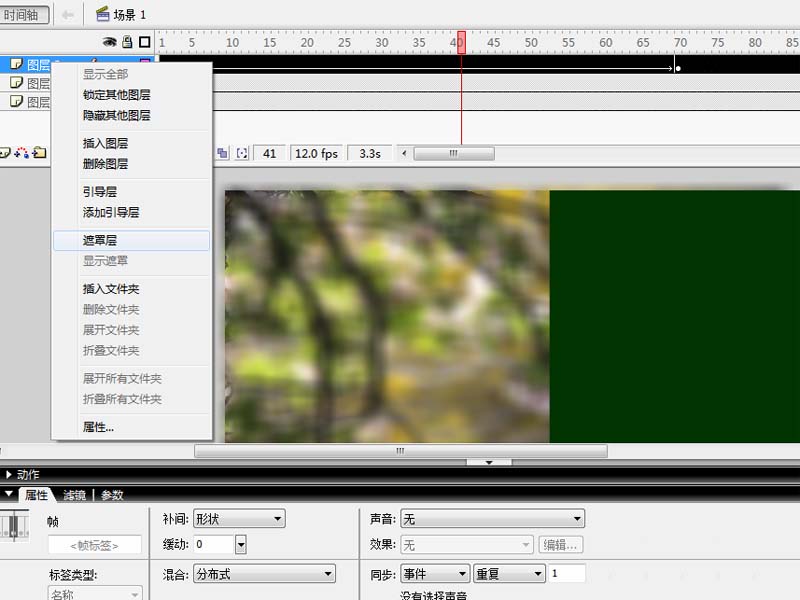800x600 pixels.
Task: Click the back arrow beside the scene name
Action: tap(68, 15)
